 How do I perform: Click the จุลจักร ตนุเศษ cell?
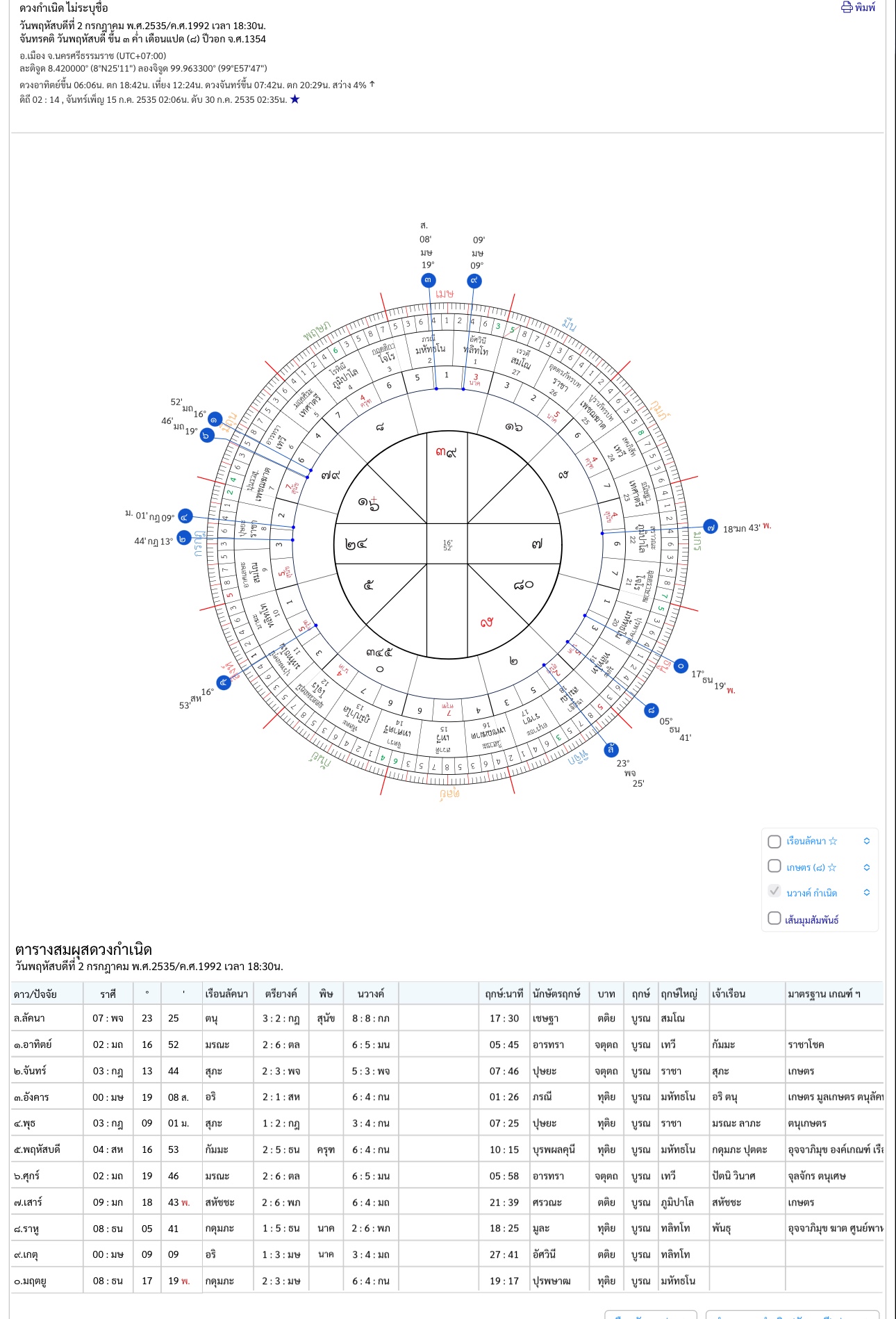(x=816, y=1176)
